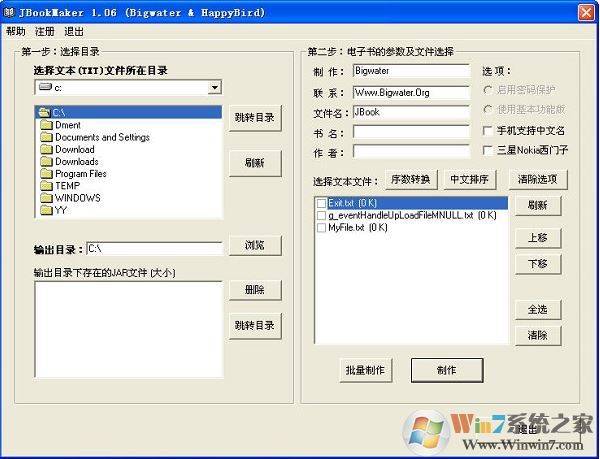
Task: Click the 联系 input with Www.Bigwater.Org
Action: [x=411, y=93]
